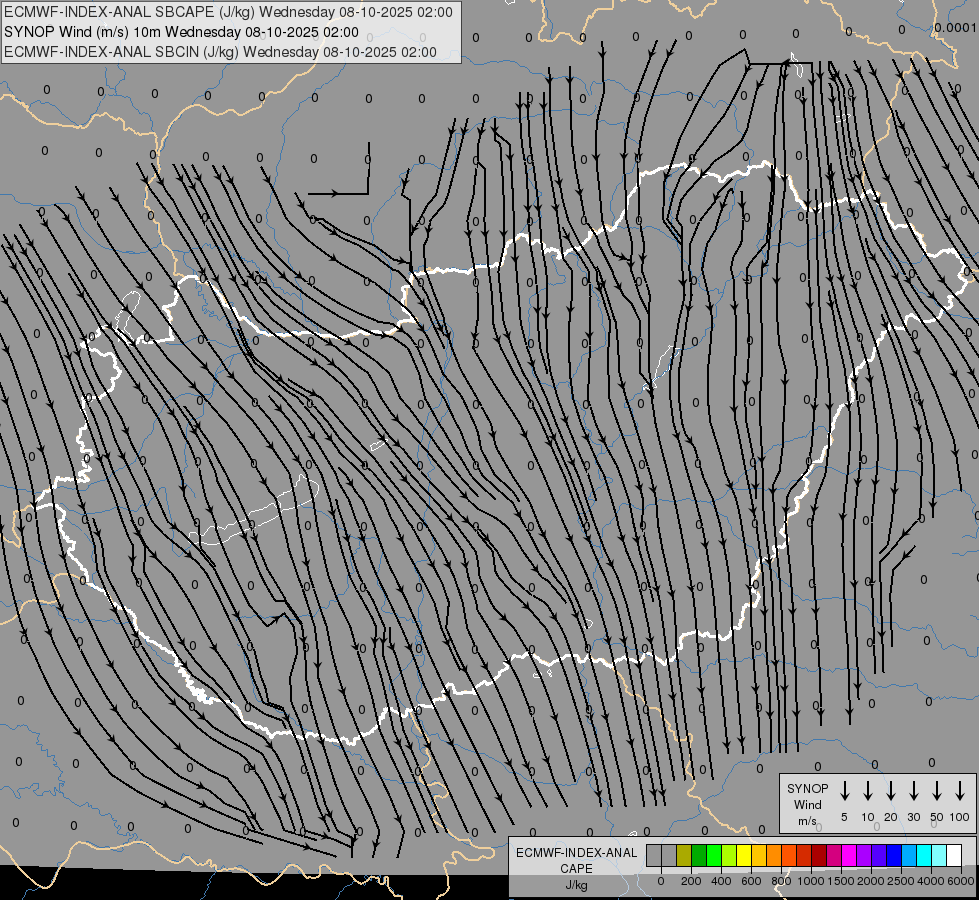Select the 50 m/s wind arrow in legend

937,791
